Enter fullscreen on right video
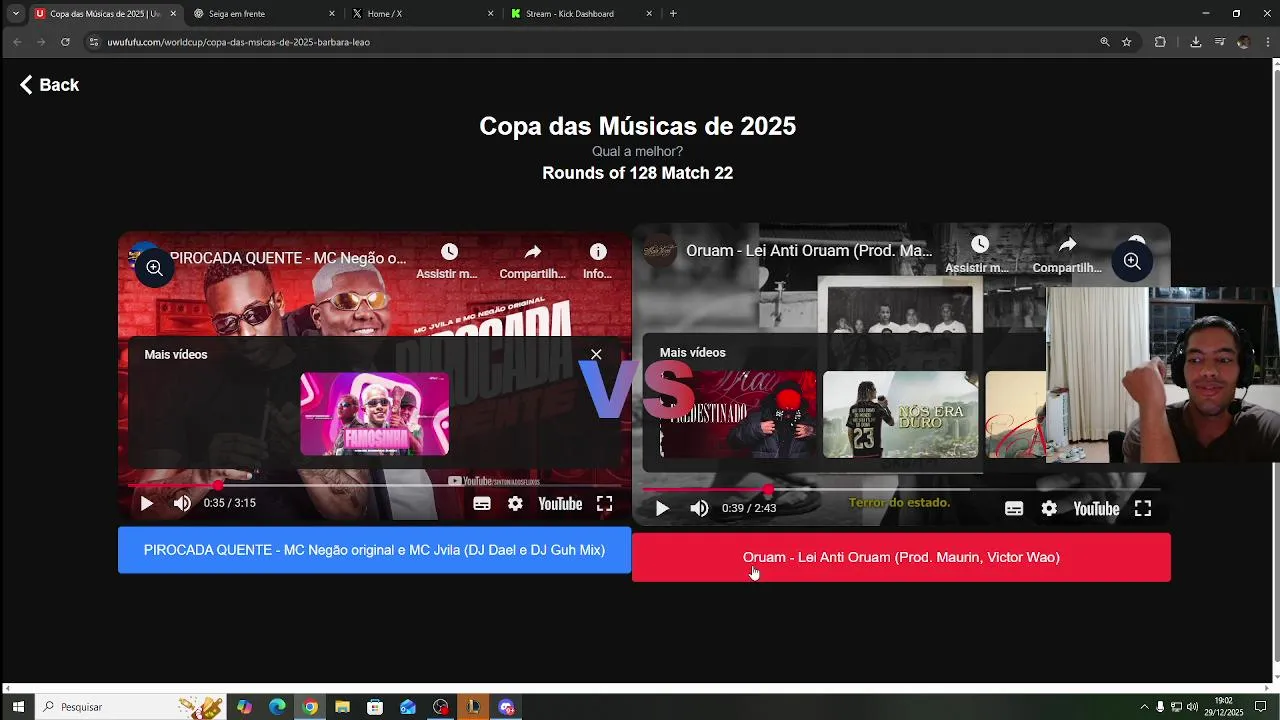 [1143, 509]
